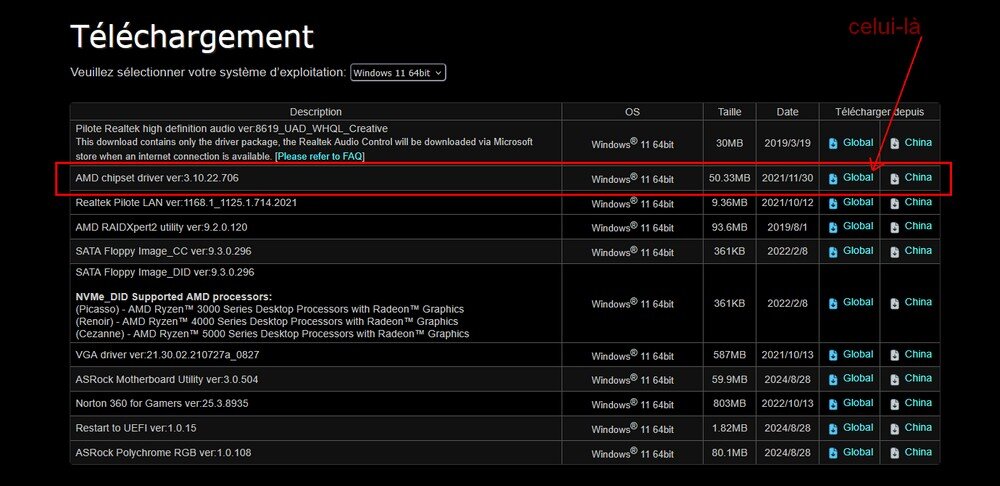Click the Global download icon for AMD chipset driver

(834, 178)
